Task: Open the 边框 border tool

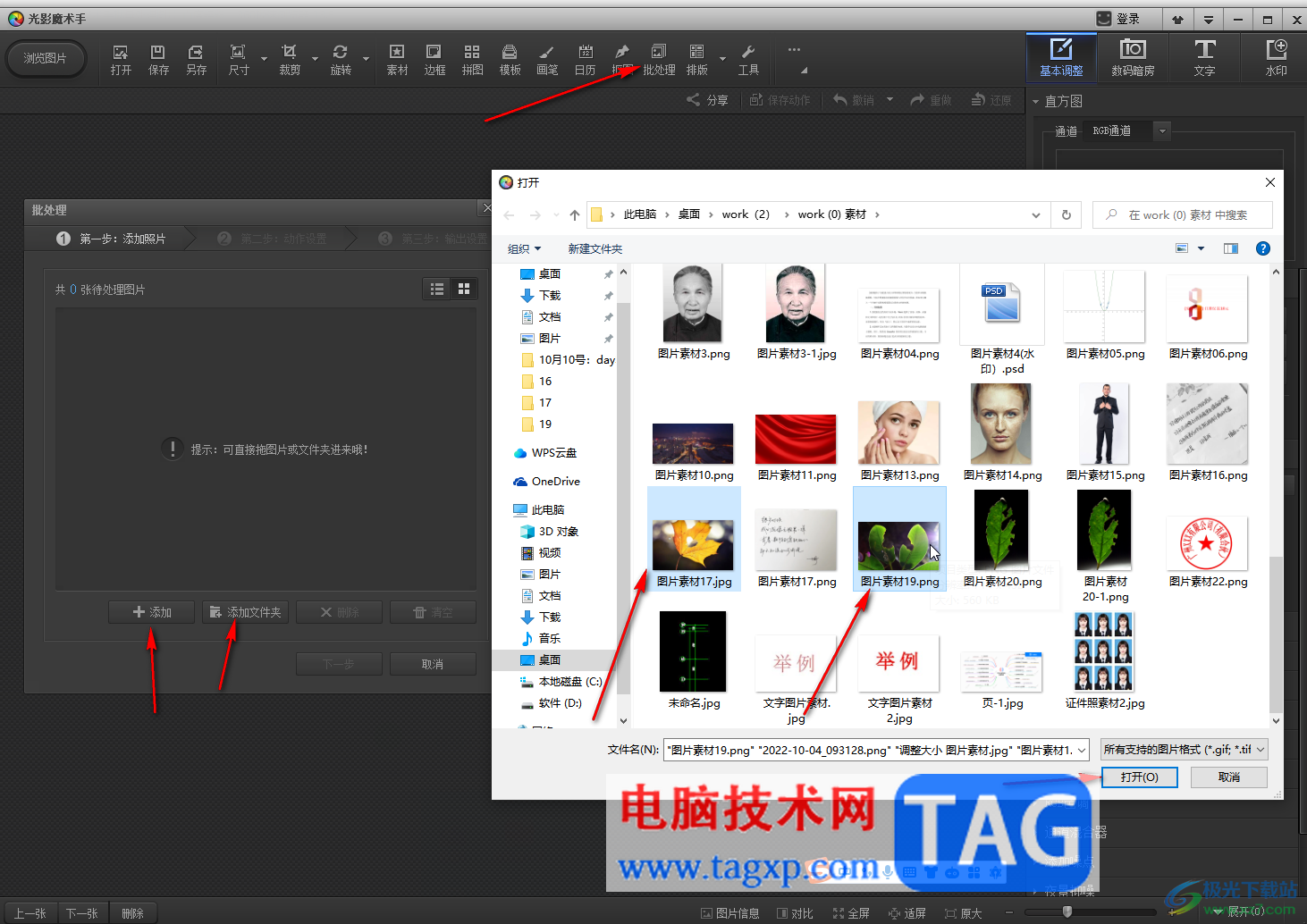Action: point(434,60)
